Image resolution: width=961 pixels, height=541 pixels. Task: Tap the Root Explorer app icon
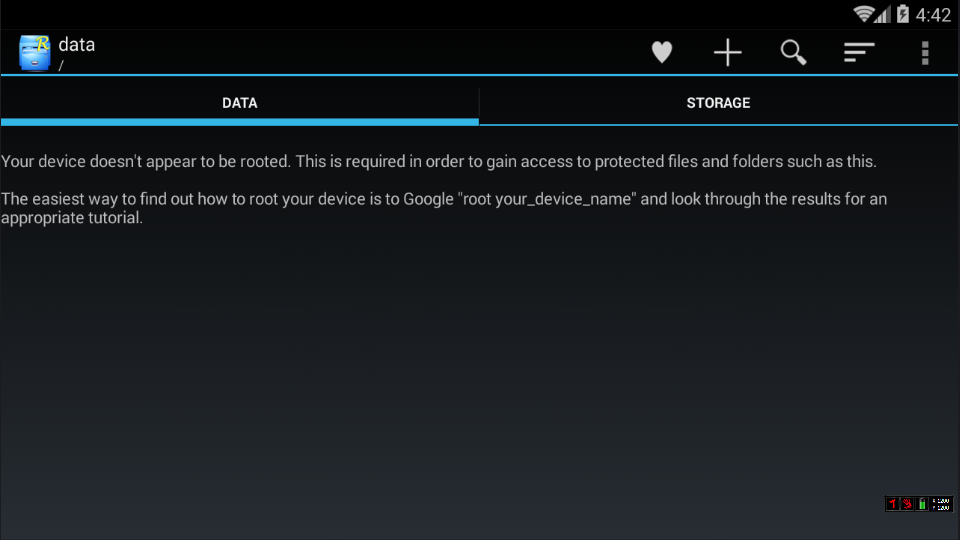coord(35,53)
